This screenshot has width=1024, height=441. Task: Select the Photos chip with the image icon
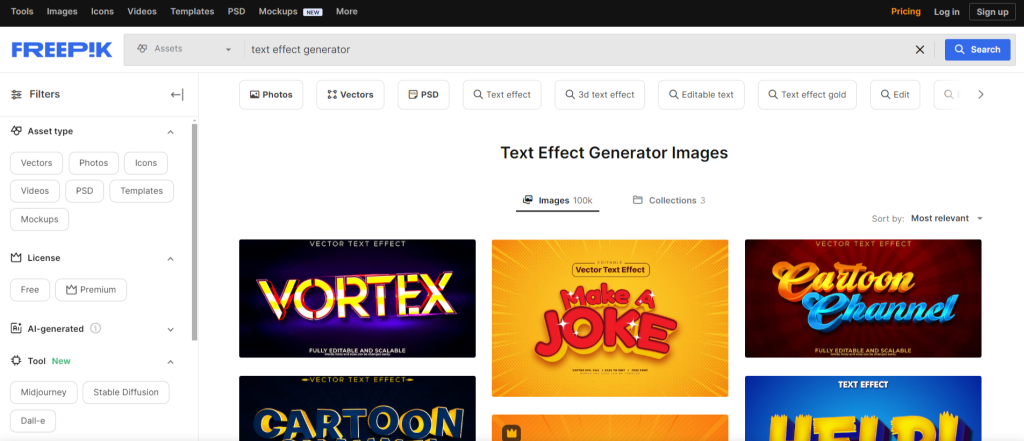(x=271, y=95)
